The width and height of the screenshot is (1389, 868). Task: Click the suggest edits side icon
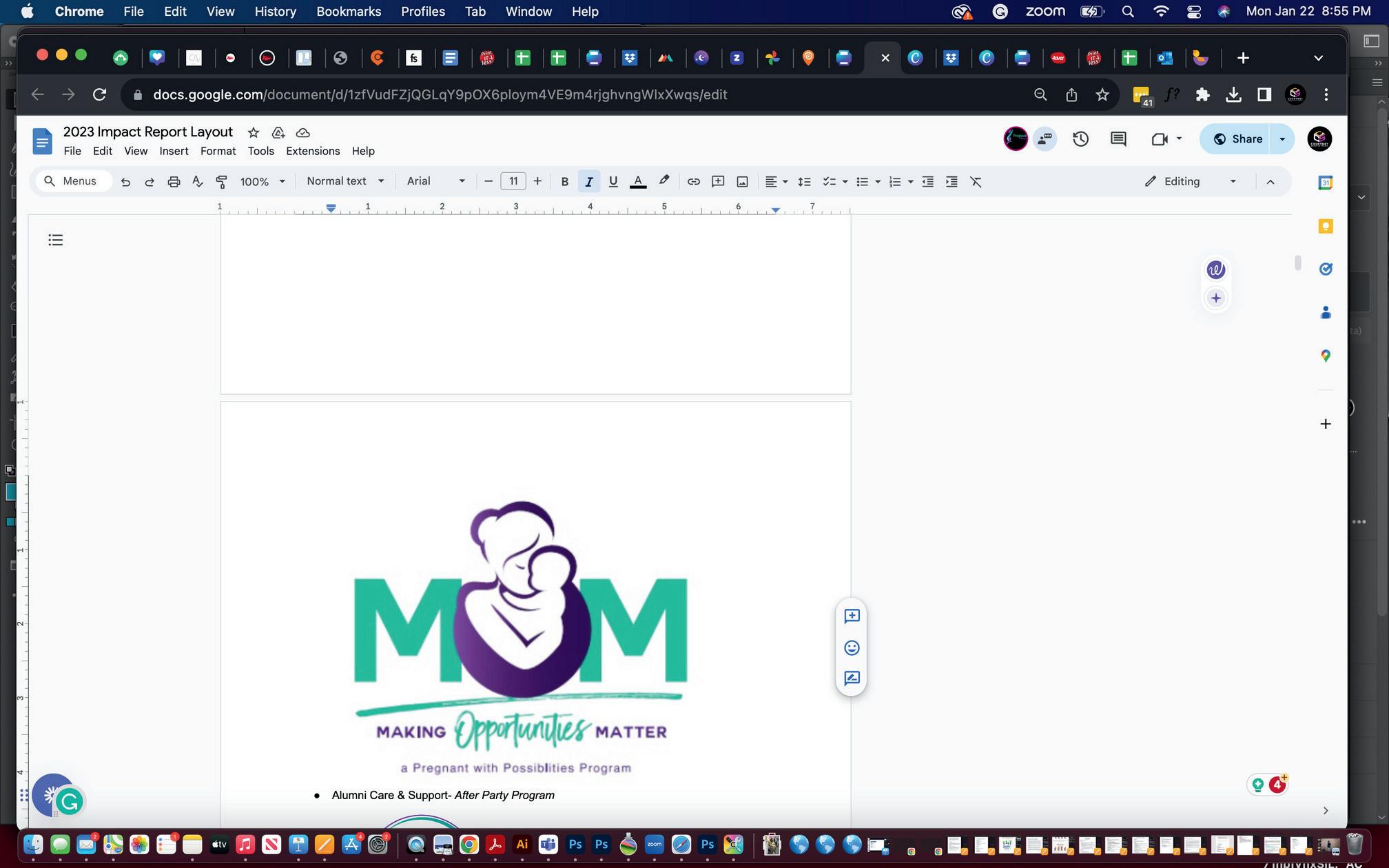click(x=852, y=679)
